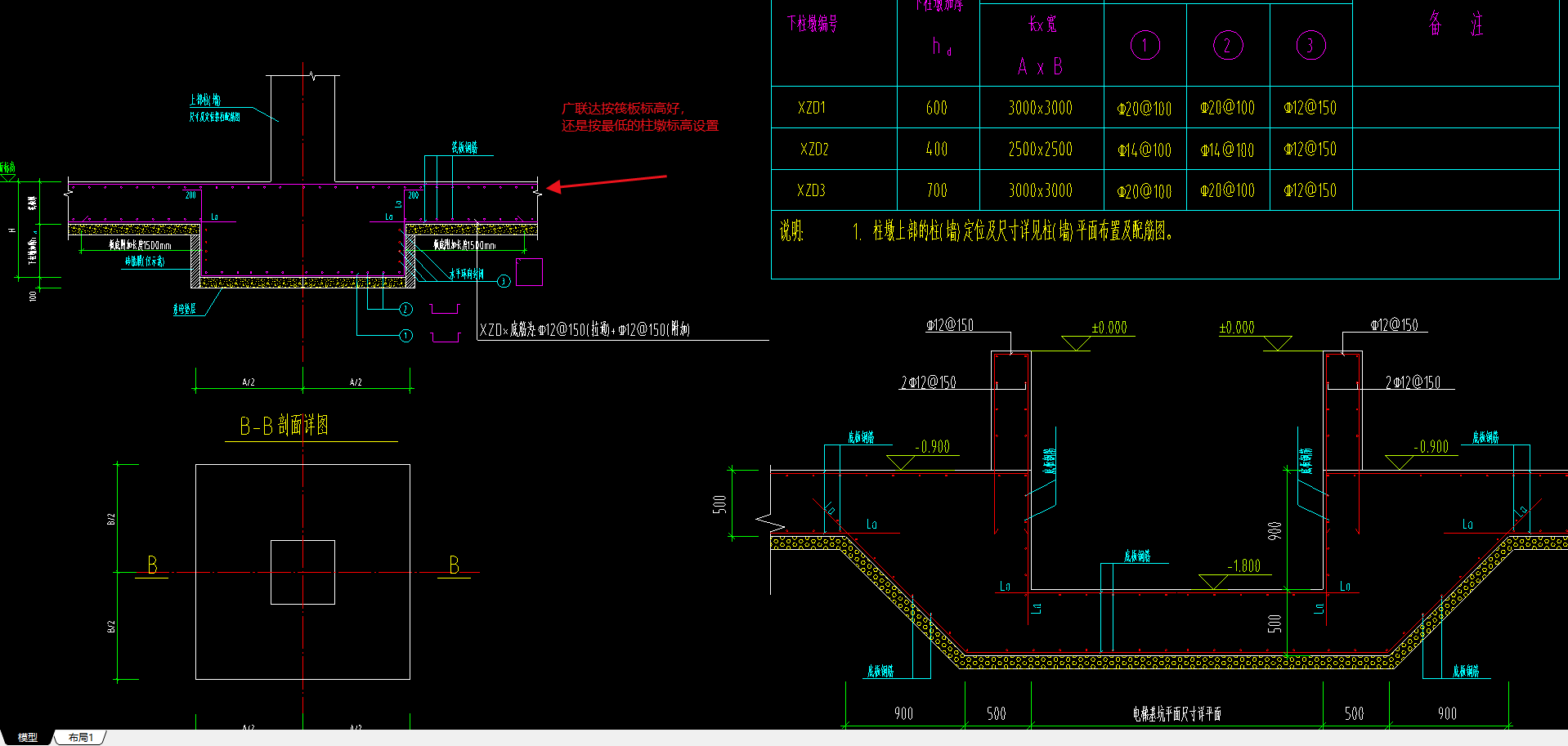
Task: Click the rightmost 900 horizontal dimension
Action: click(x=1448, y=714)
